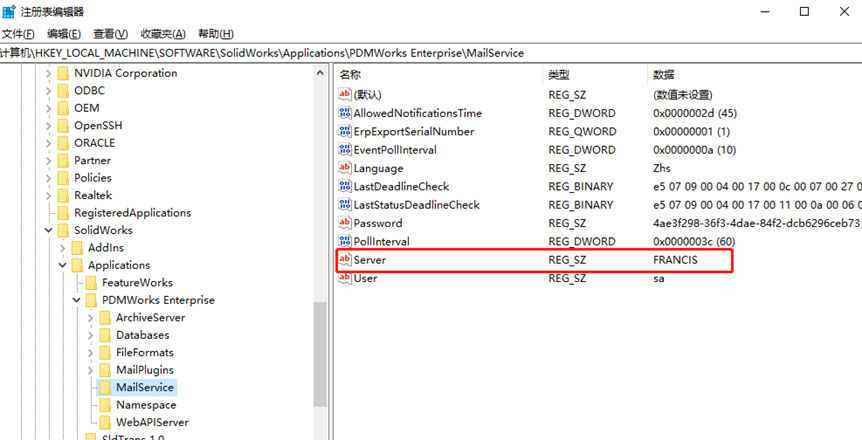Click the Server string value icon
The width and height of the screenshot is (862, 440).
[345, 260]
